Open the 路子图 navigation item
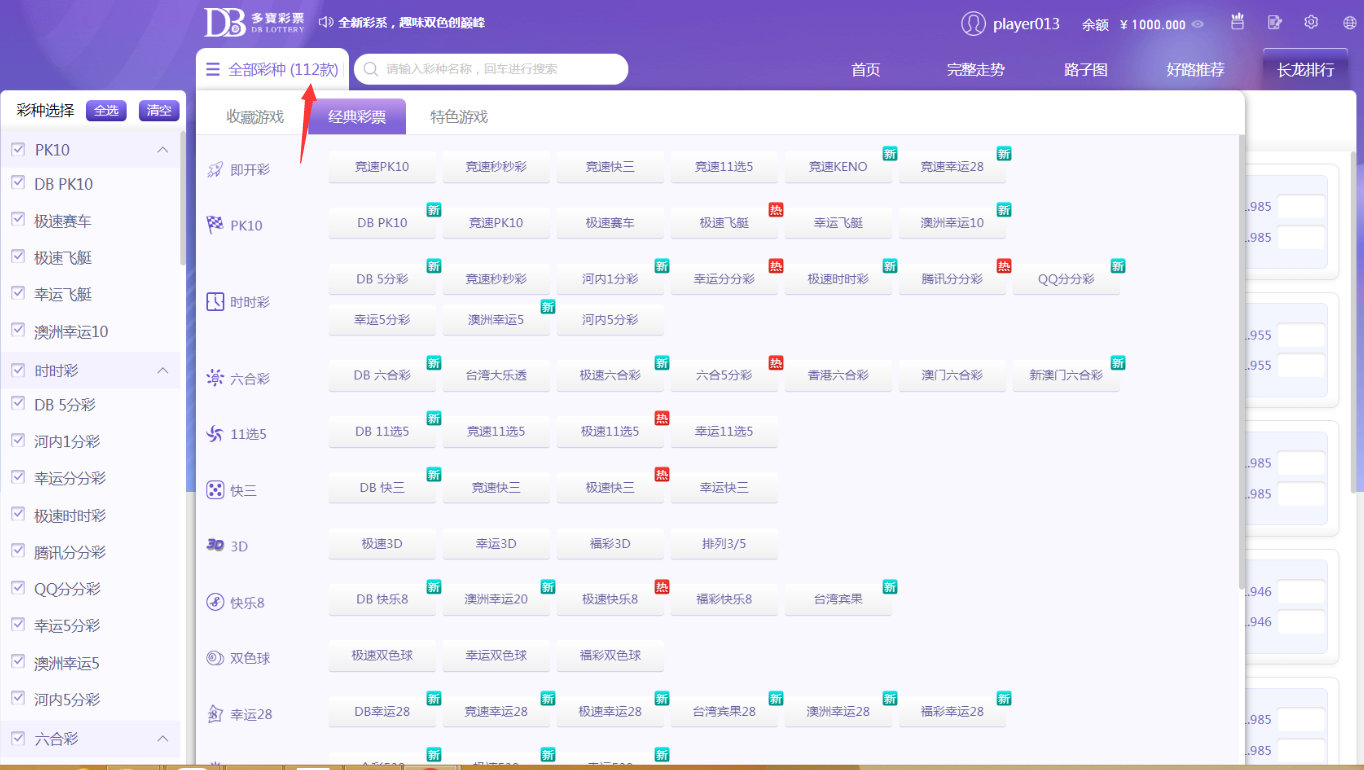The image size is (1364, 770). [1085, 70]
